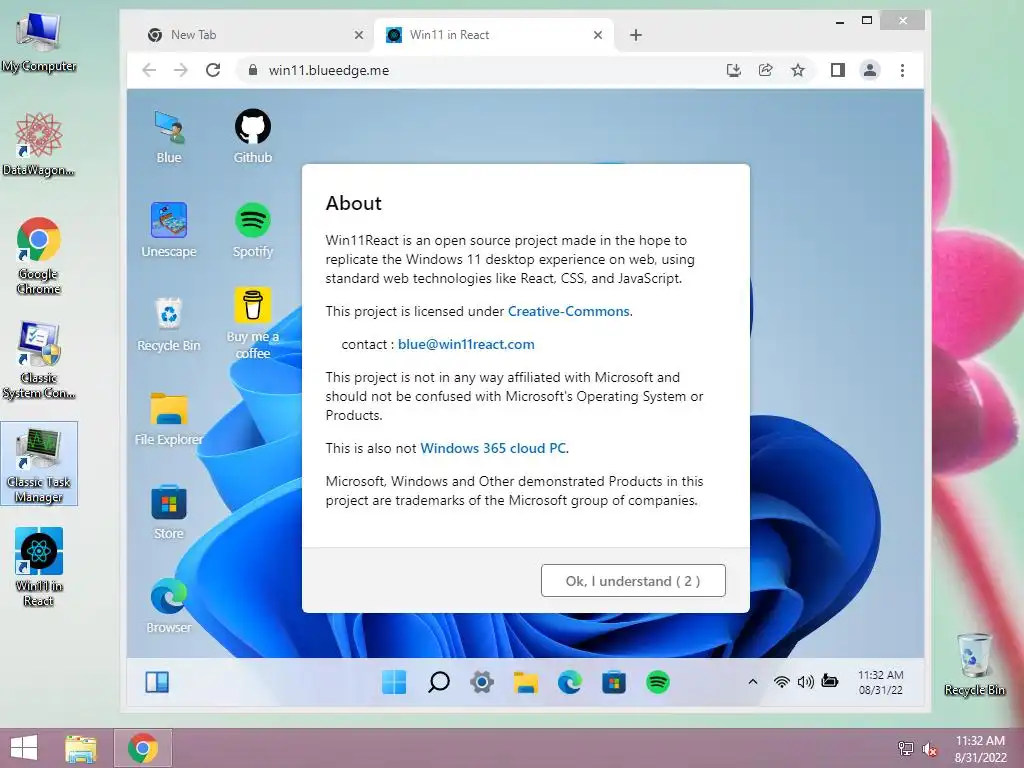The image size is (1024, 768).
Task: Open File Explorer from the web taskbar
Action: coord(526,682)
